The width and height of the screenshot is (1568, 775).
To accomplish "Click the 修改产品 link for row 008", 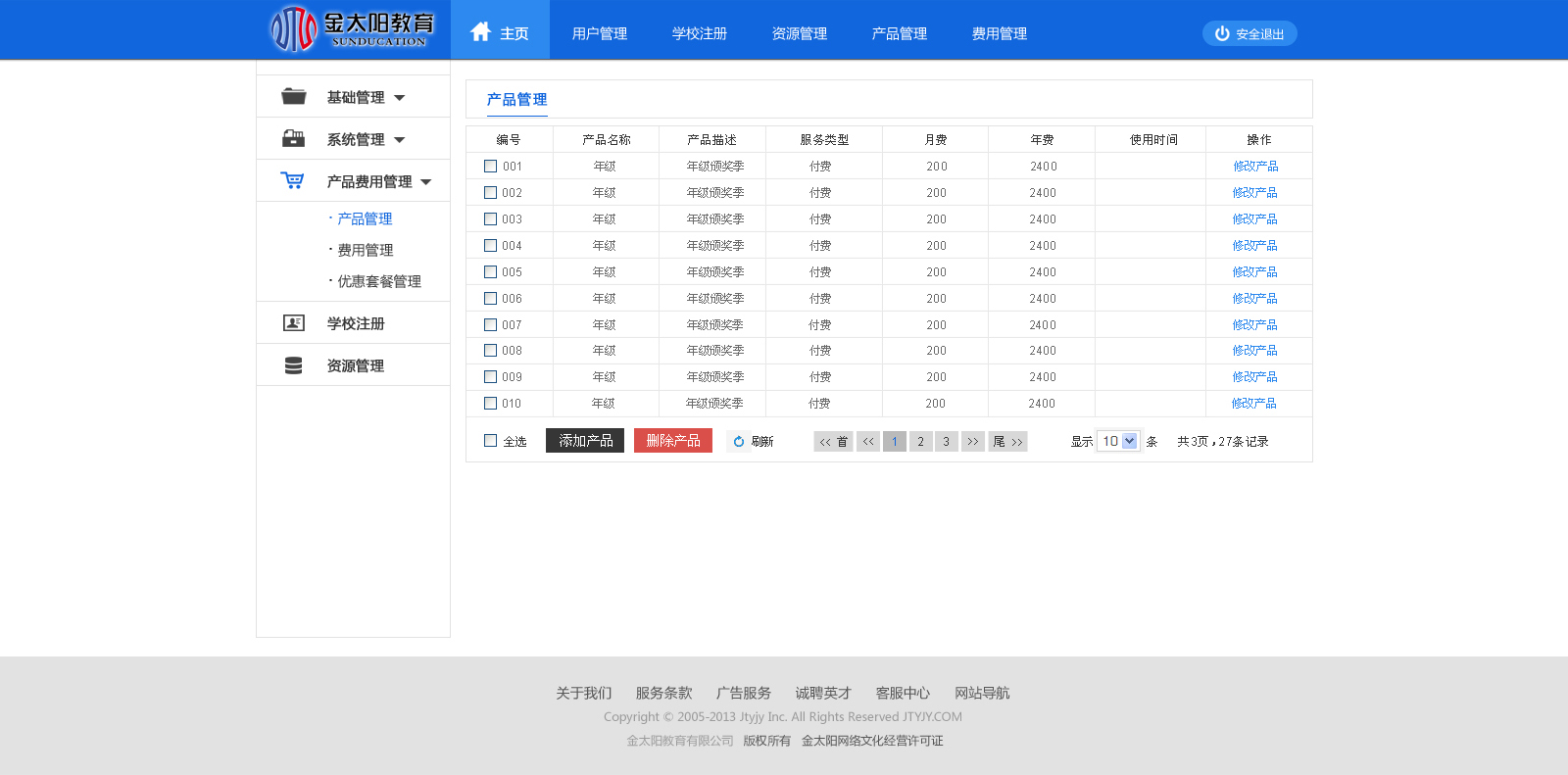I will coord(1255,351).
